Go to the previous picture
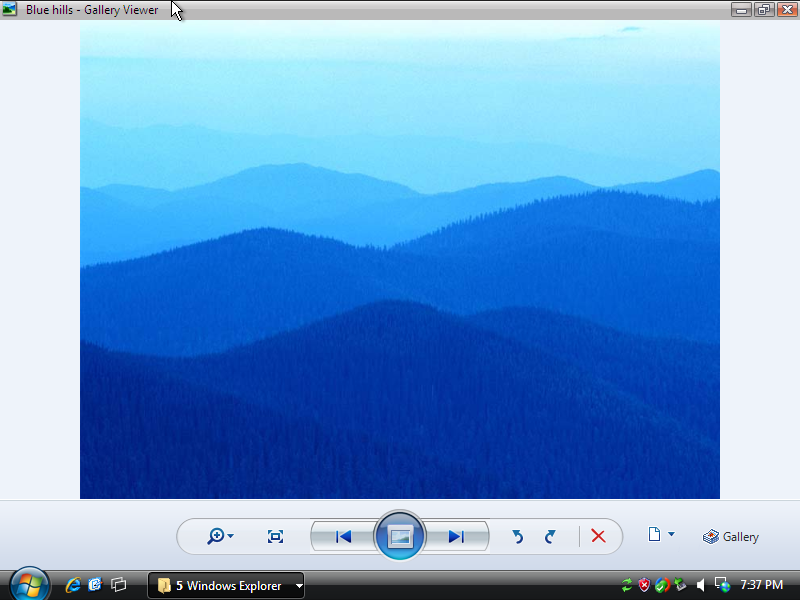This screenshot has width=800, height=600. click(343, 536)
